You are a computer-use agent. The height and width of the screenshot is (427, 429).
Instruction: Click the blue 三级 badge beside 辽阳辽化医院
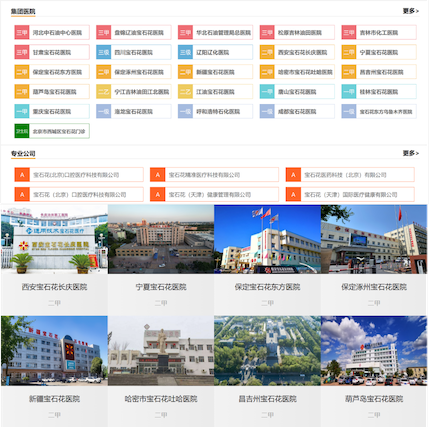[x=185, y=52]
